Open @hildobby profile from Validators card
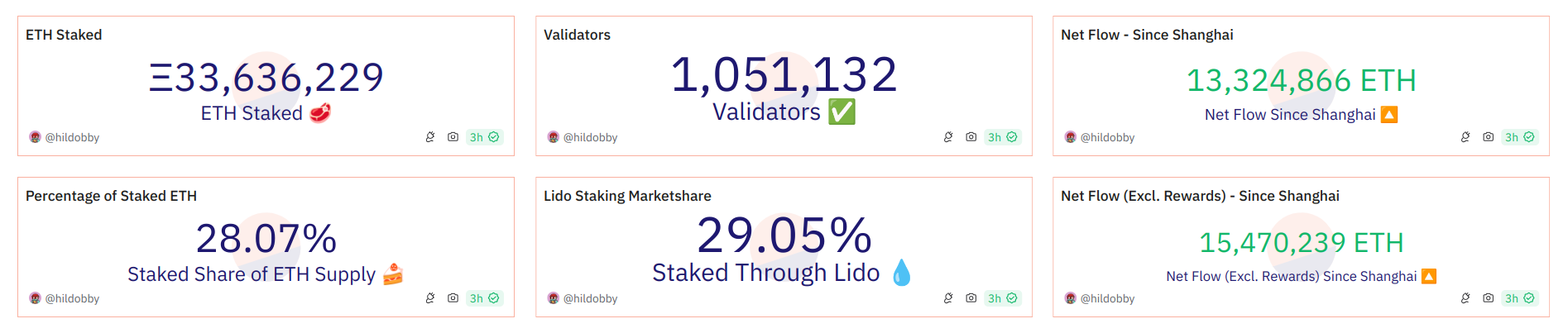1568x333 pixels. [590, 137]
